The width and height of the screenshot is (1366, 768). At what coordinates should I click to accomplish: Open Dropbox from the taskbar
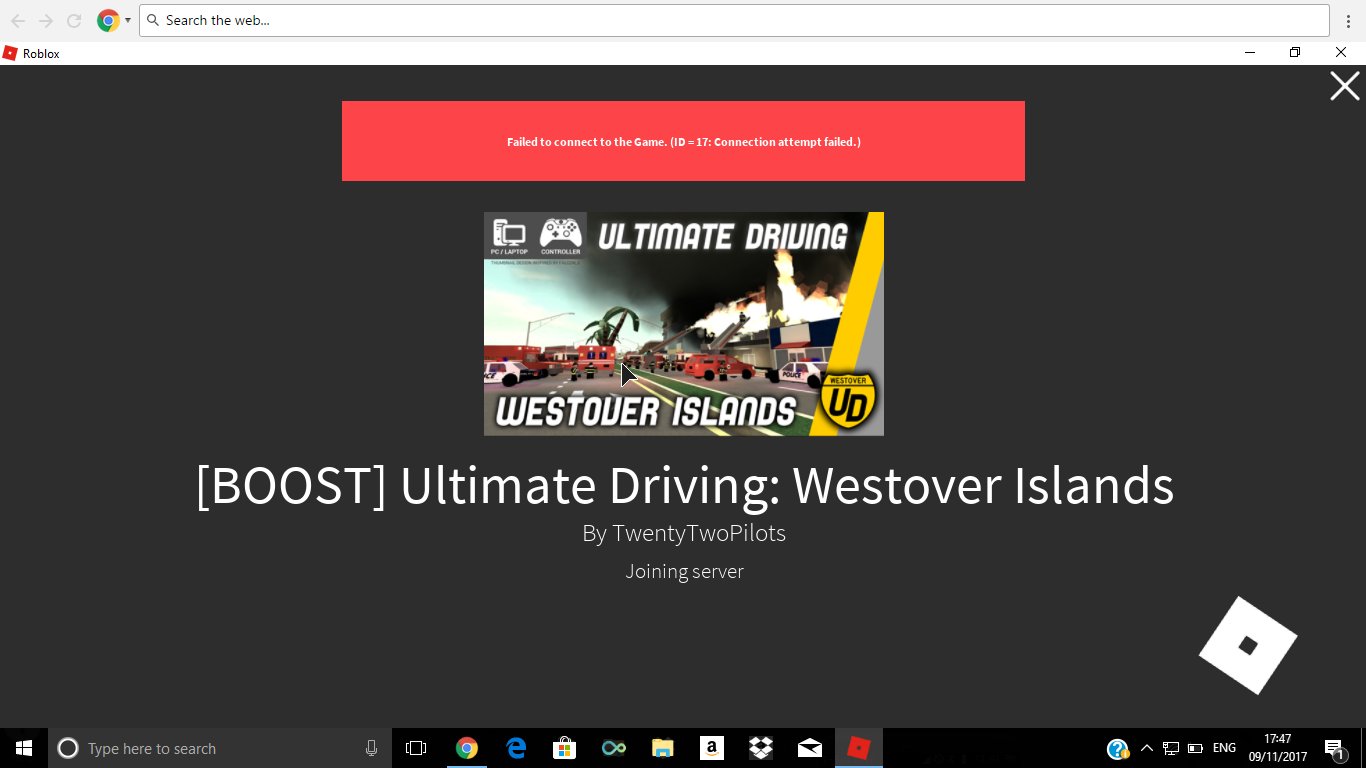[761, 748]
